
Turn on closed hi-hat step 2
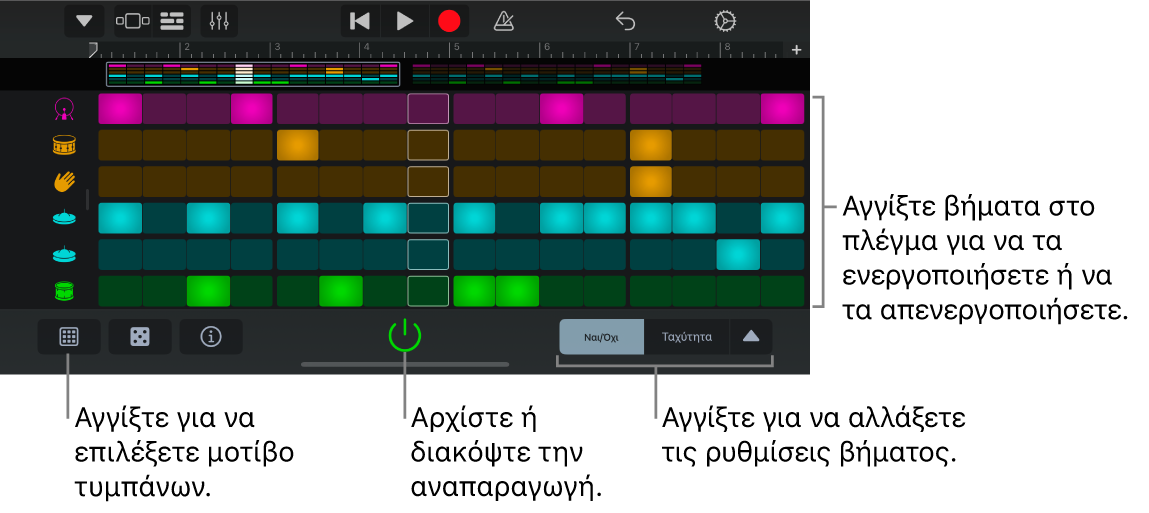pos(164,218)
